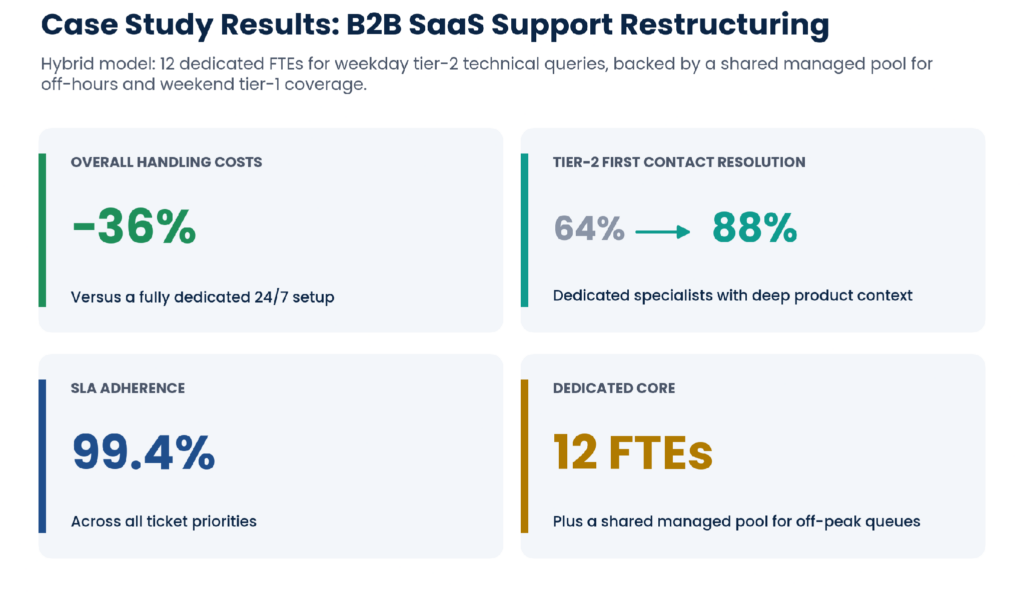Click the blue accent bar on SLA card
This screenshot has height=597, width=1024.
(42, 456)
